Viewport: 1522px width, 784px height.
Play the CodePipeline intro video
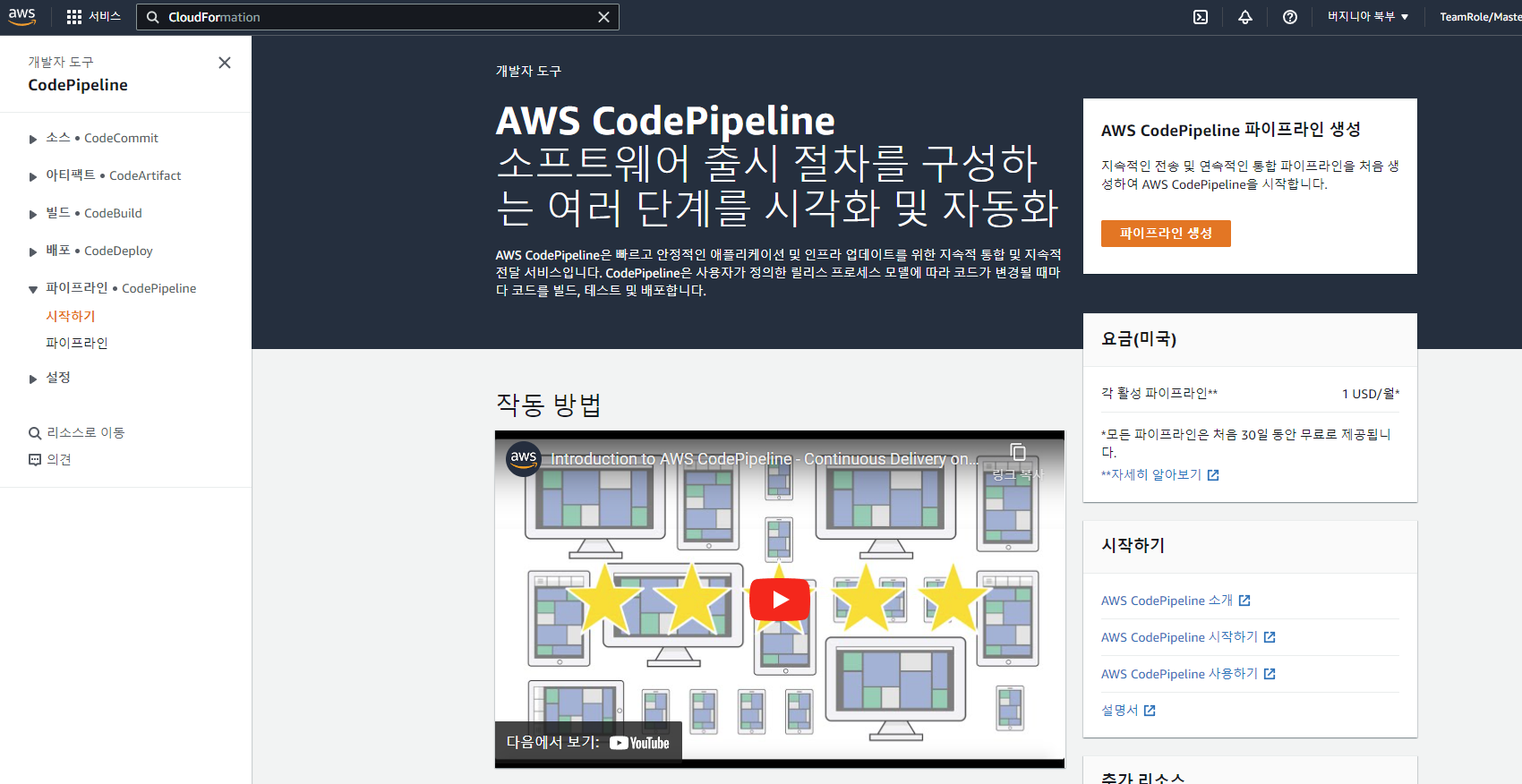click(x=780, y=600)
